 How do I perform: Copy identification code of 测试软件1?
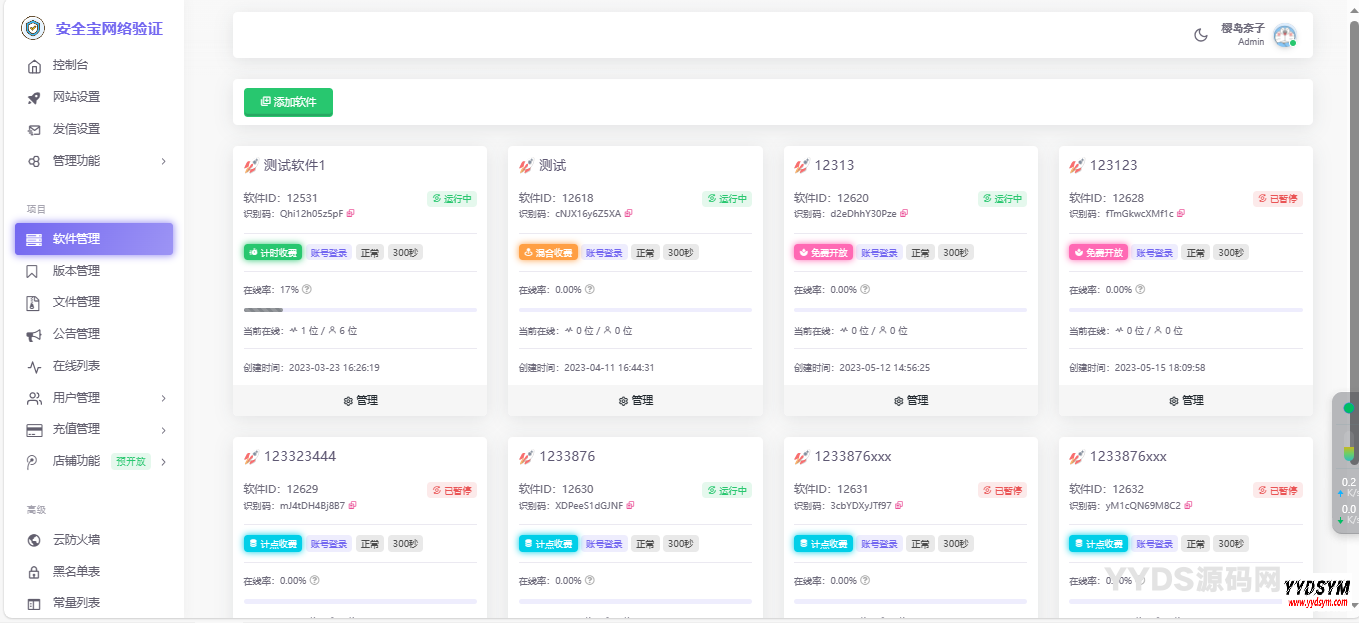point(351,213)
